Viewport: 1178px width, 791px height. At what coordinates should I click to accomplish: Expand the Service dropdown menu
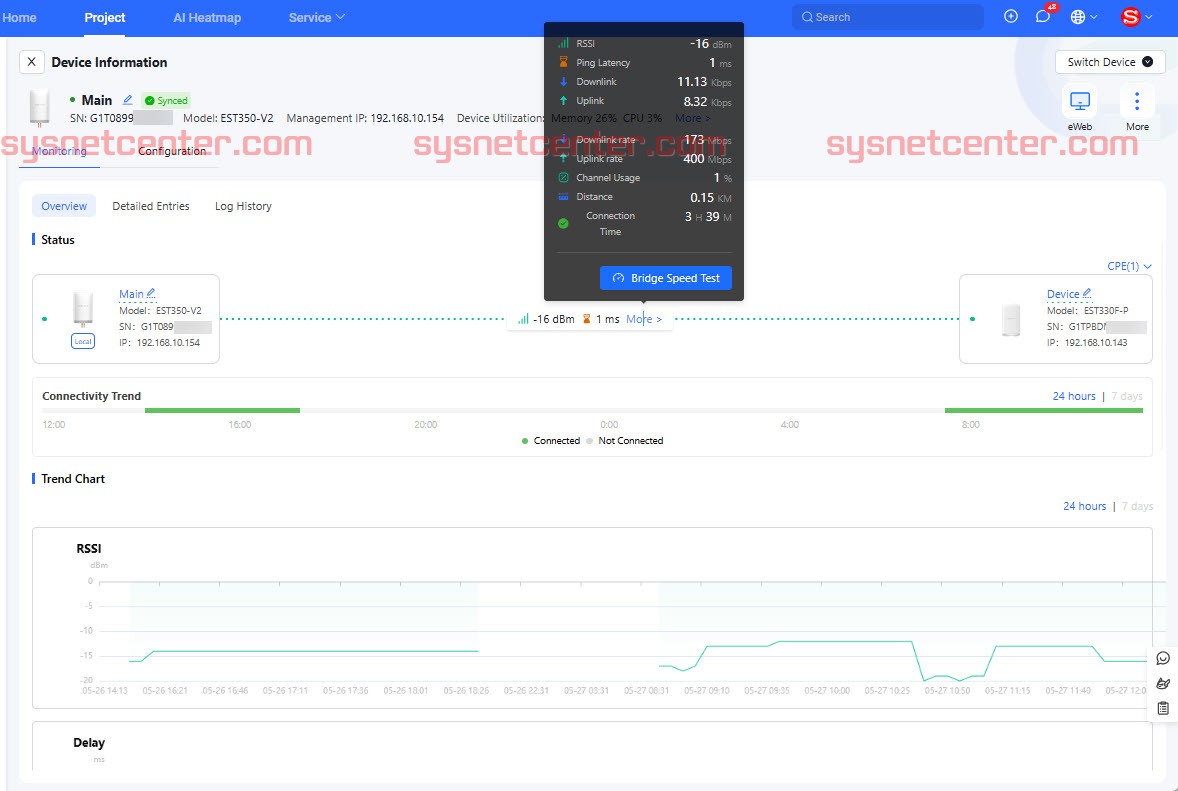(x=316, y=17)
